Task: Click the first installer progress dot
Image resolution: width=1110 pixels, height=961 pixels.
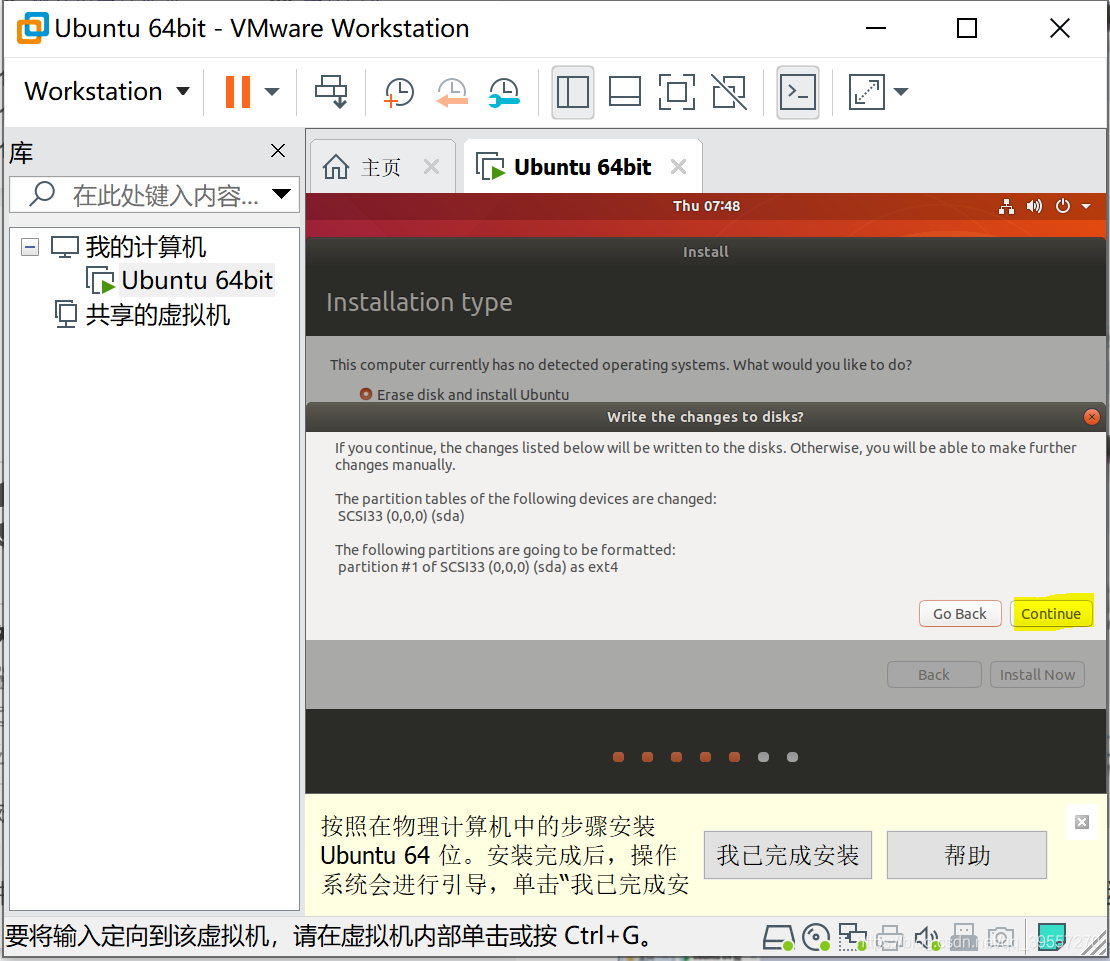Action: click(x=618, y=756)
